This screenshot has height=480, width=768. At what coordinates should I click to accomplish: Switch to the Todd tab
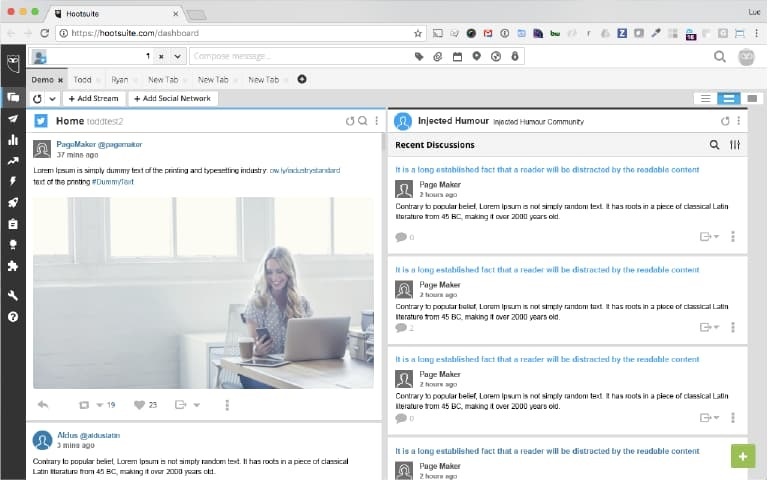pyautogui.click(x=82, y=79)
